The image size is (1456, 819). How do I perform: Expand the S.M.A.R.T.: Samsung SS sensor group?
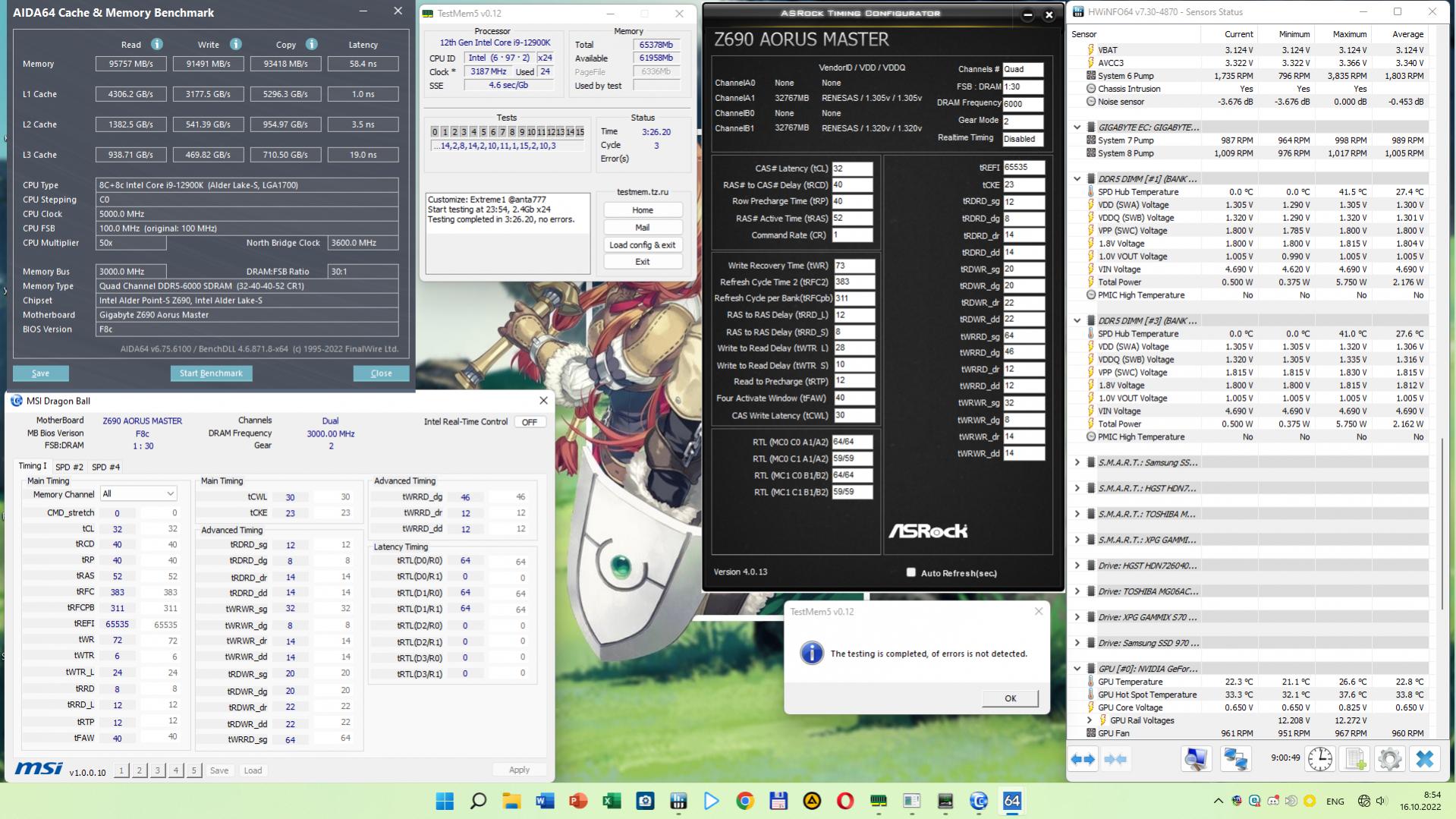[x=1077, y=462]
